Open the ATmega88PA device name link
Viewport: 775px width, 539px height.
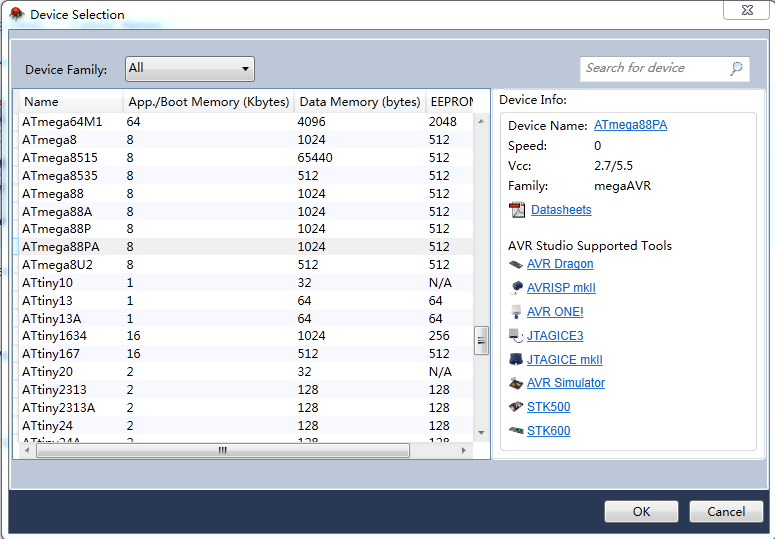point(630,125)
